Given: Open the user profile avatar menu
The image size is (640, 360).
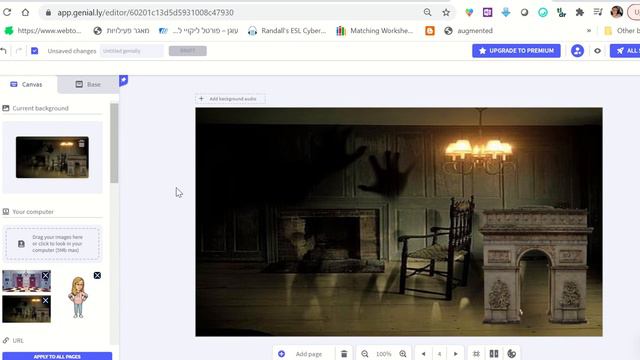Looking at the screenshot, I should [577, 51].
